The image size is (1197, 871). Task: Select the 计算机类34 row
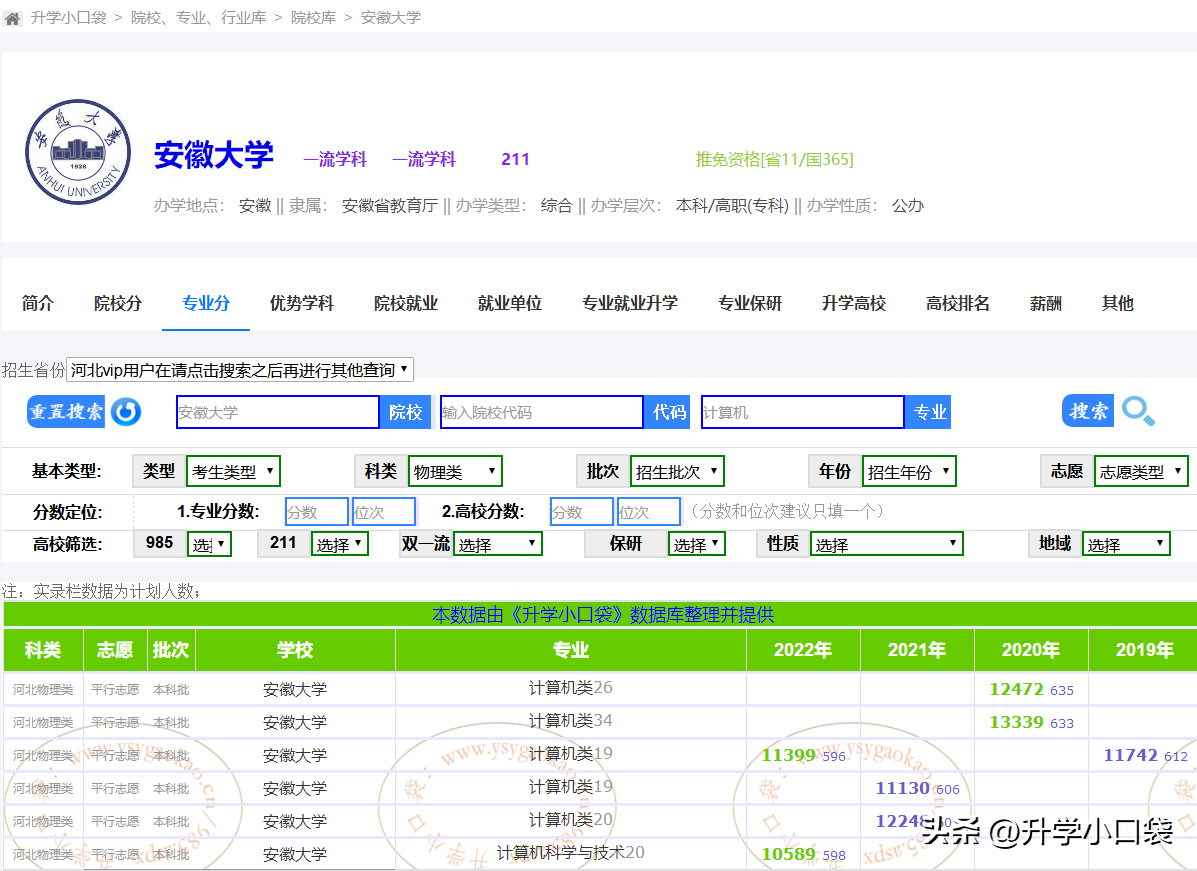pyautogui.click(x=600, y=721)
